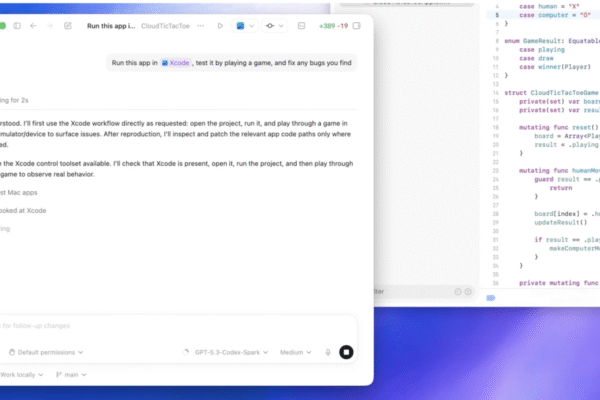
Task: Click line number 5 in the Xcode gutter
Action: [497, 15]
